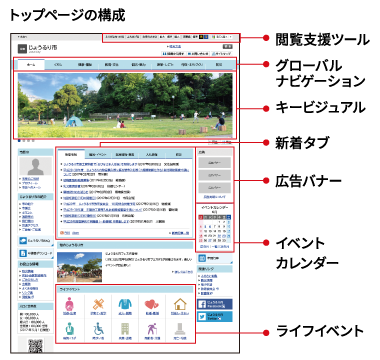The width and height of the screenshot is (380, 360).
Task: Open the news list link at bottom right of the news box
Action: pos(180,233)
